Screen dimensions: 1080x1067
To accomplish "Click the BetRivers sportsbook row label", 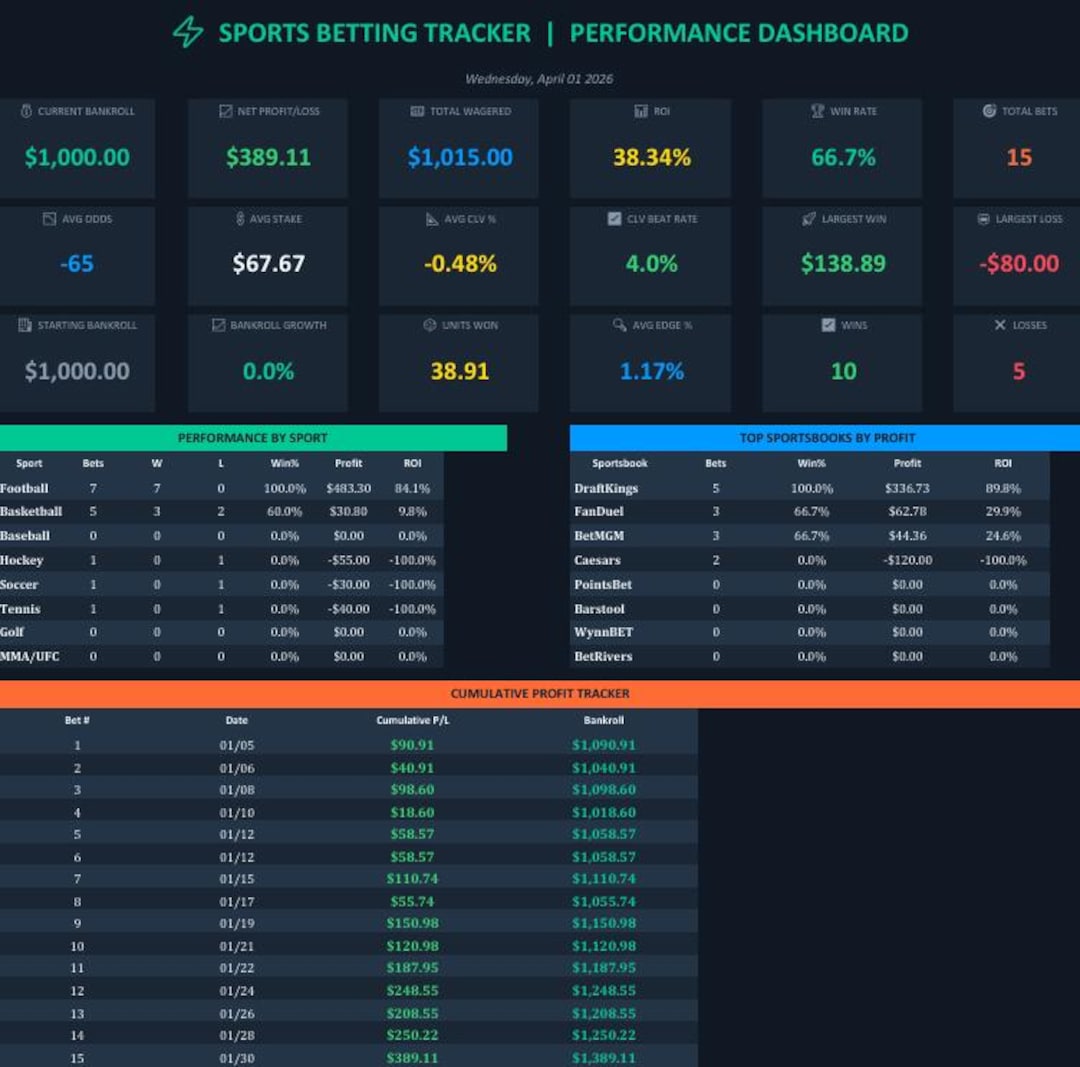I will [x=603, y=656].
